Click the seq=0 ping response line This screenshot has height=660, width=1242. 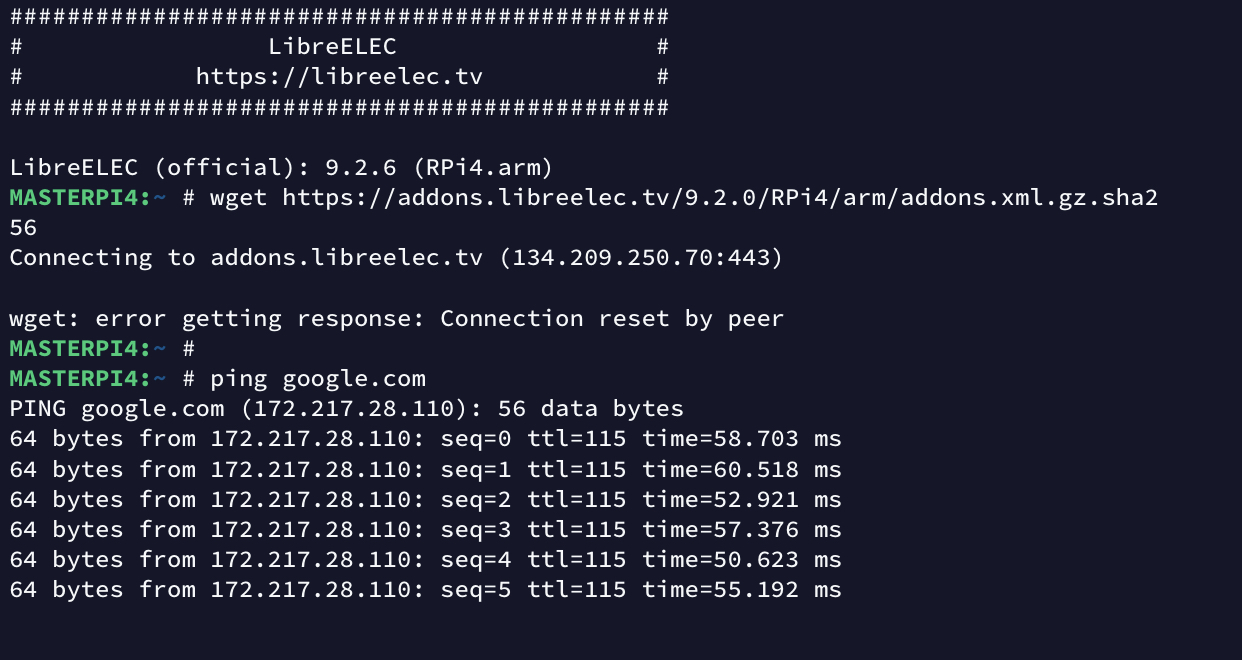pos(425,439)
